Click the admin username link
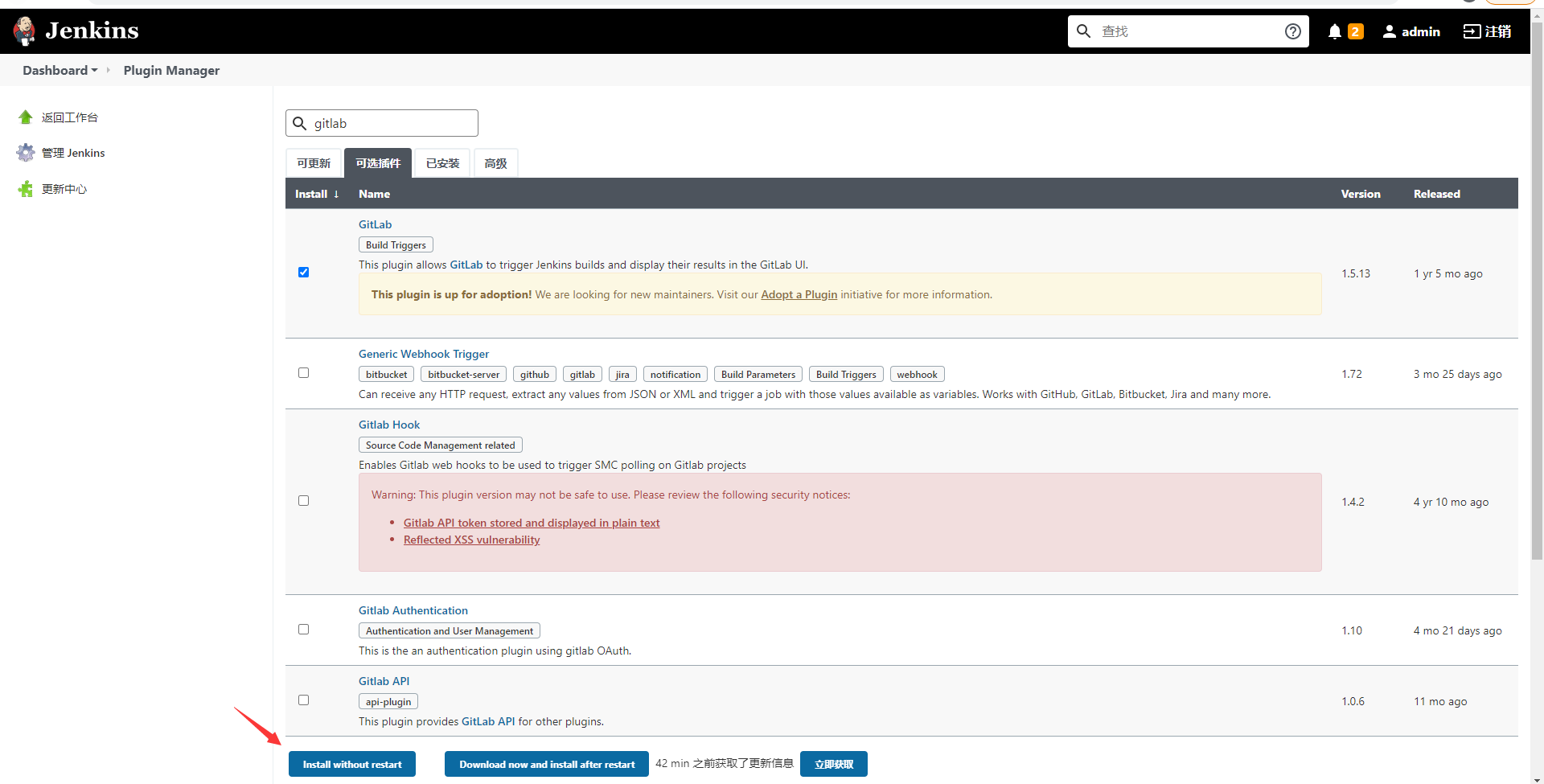Viewport: 1544px width, 784px height. pos(1421,31)
